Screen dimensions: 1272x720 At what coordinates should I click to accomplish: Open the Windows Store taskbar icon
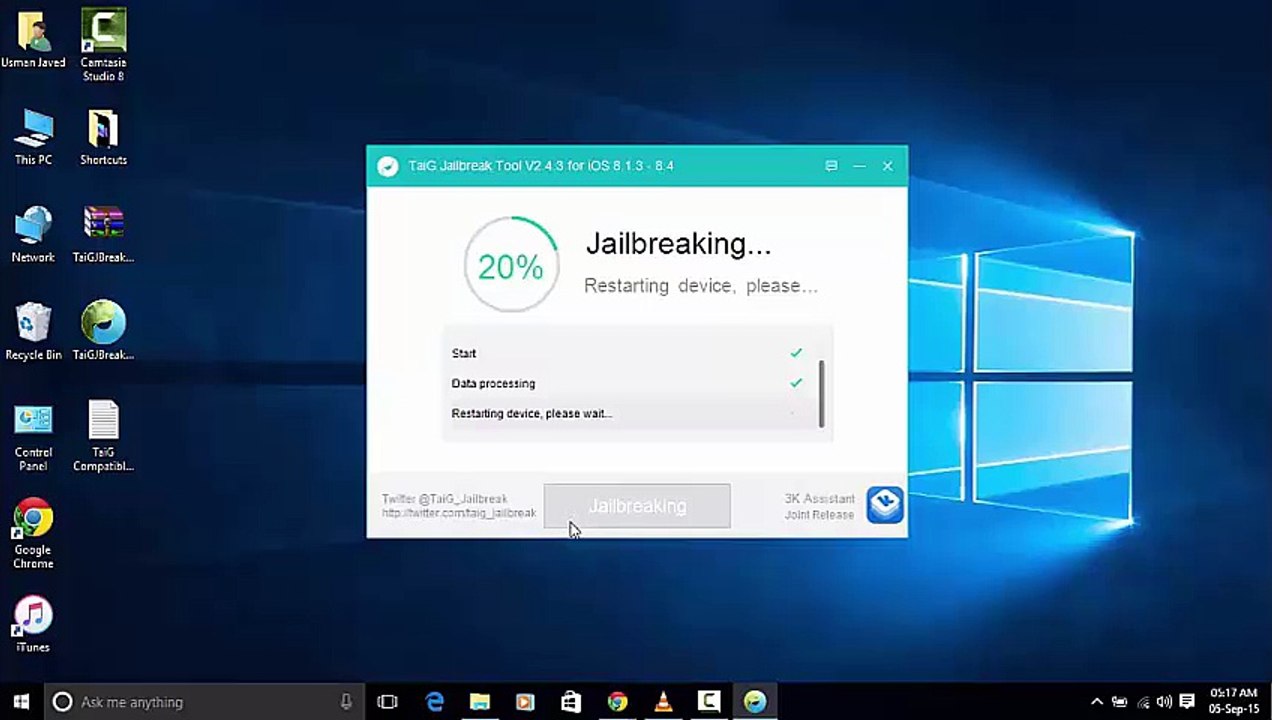571,702
